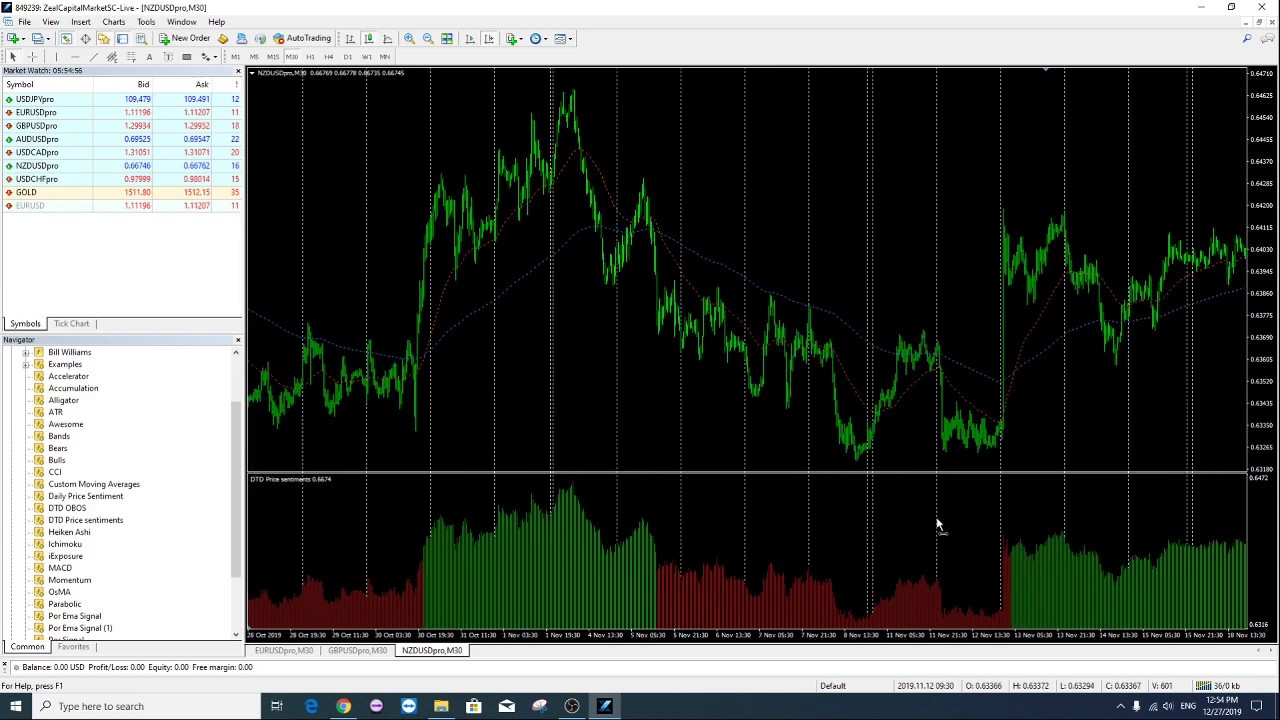Open the Insert menu
Image resolution: width=1280 pixels, height=720 pixels.
coord(80,22)
